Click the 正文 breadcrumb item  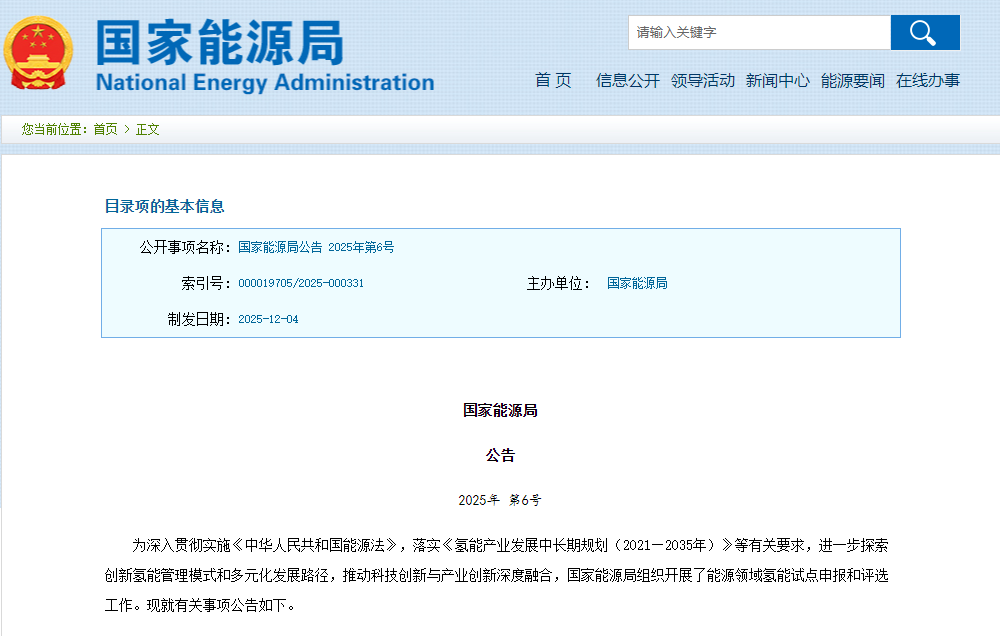[x=148, y=129]
